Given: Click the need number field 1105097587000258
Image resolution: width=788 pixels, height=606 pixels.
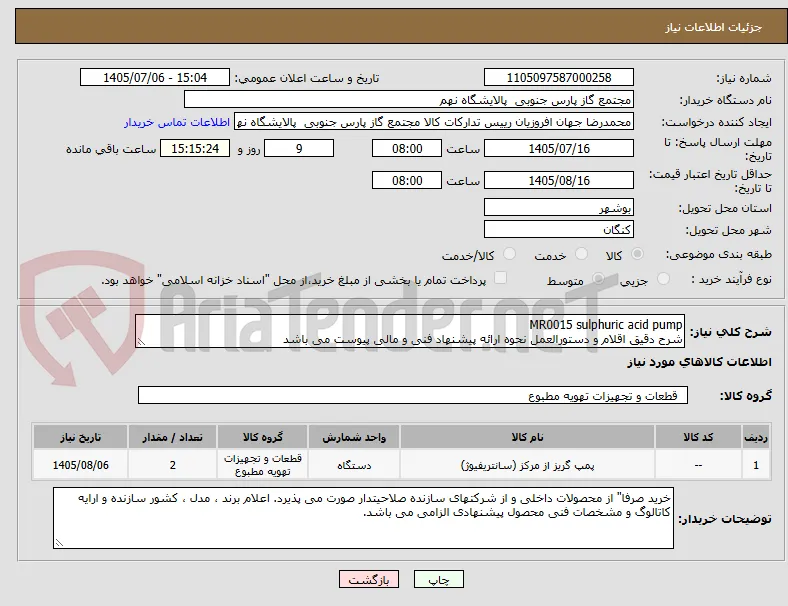Looking at the screenshot, I should click(559, 77).
